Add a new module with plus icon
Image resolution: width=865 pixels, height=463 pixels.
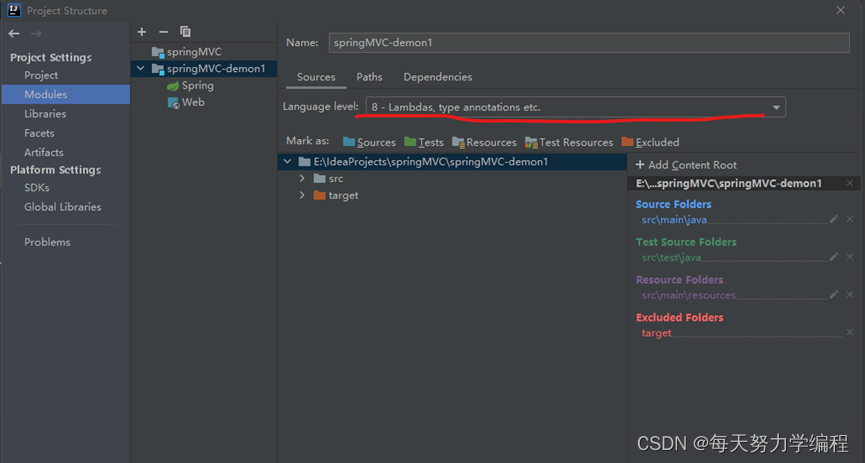[x=142, y=32]
